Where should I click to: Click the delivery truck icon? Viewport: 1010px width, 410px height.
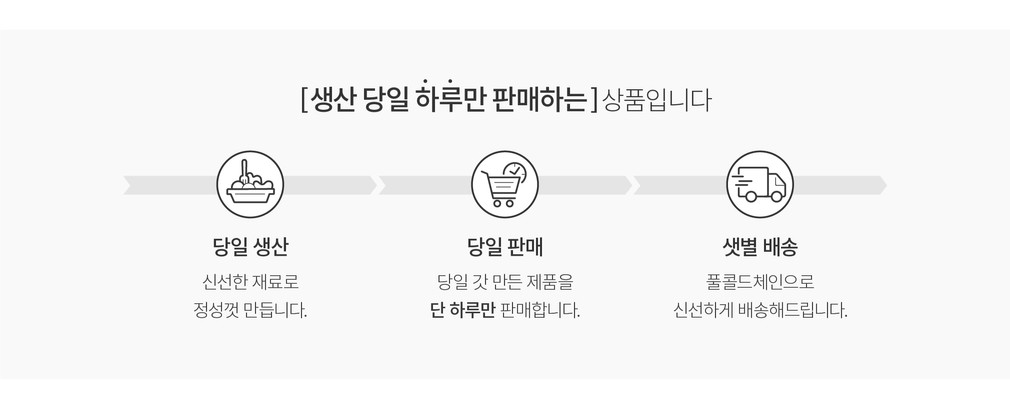pos(760,185)
